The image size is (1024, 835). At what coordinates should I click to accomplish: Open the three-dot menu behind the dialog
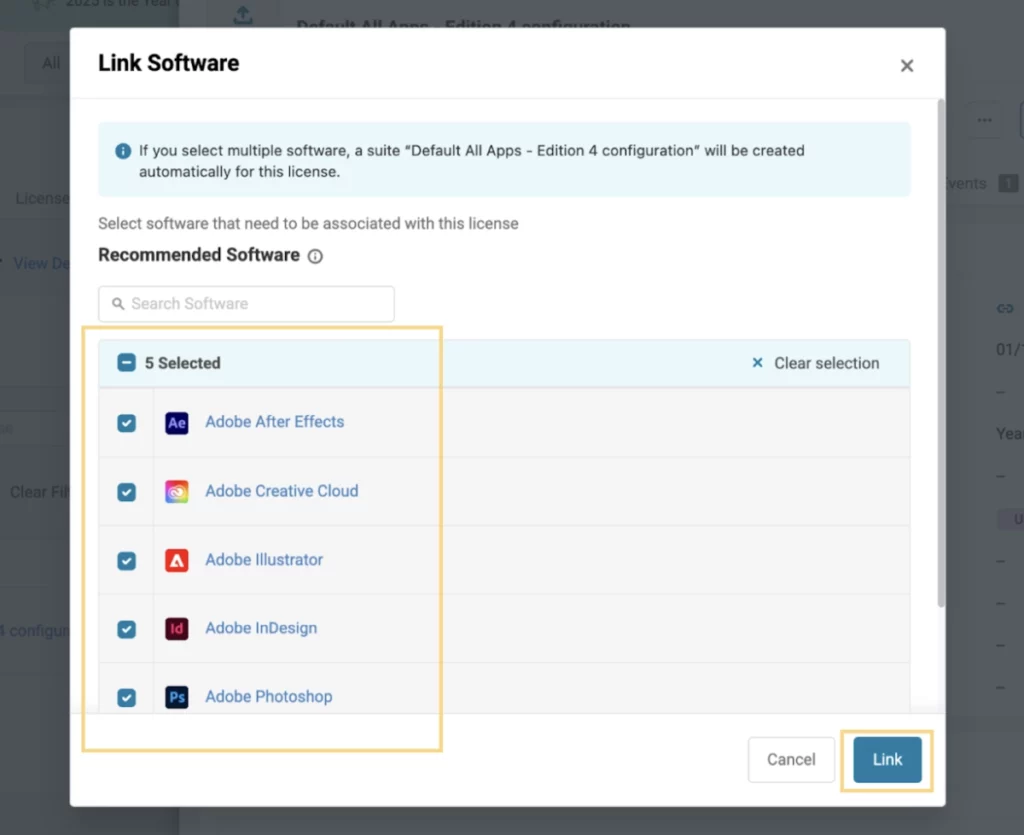(985, 120)
